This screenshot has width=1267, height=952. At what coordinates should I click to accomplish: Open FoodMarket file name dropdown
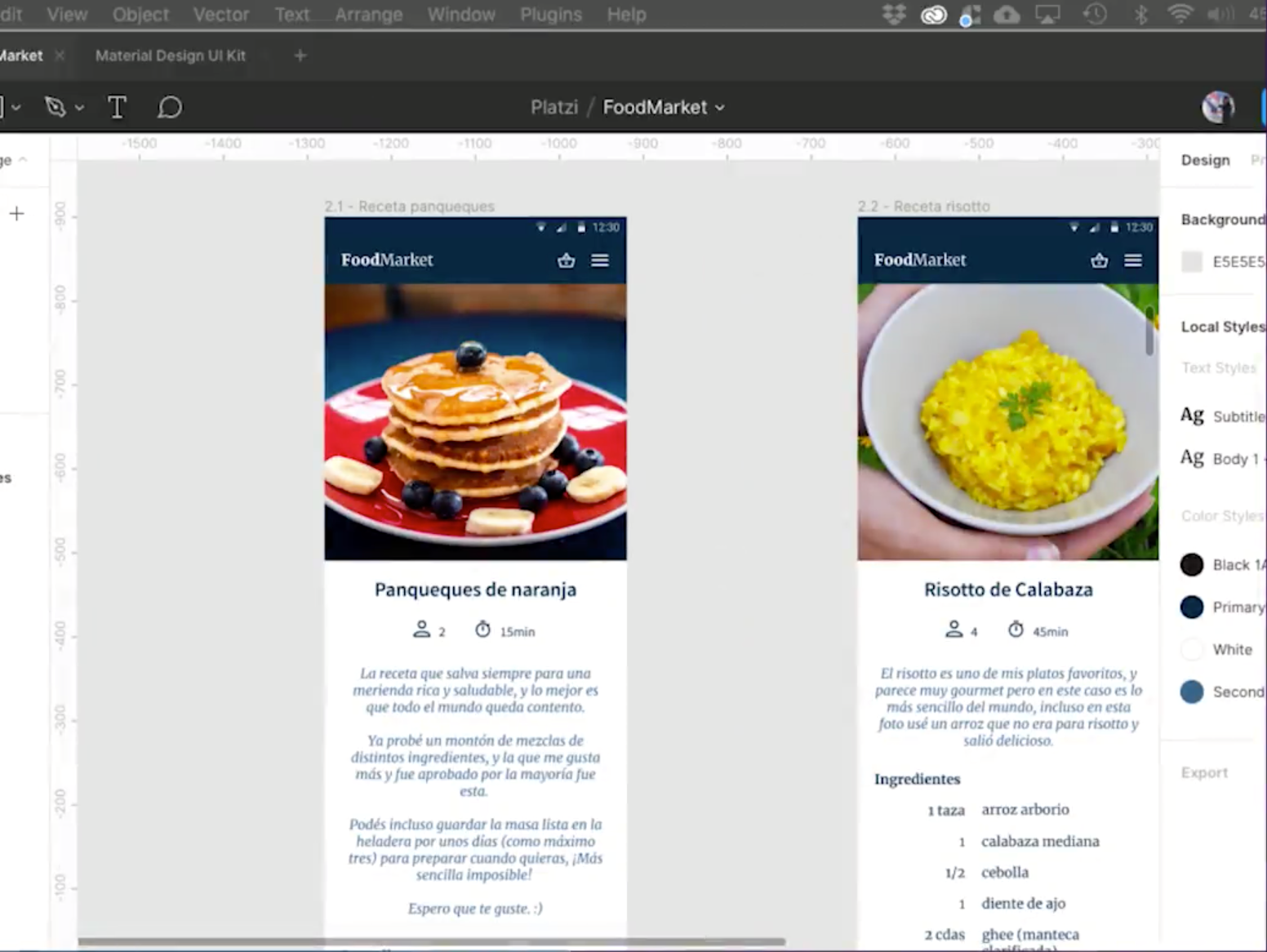720,108
